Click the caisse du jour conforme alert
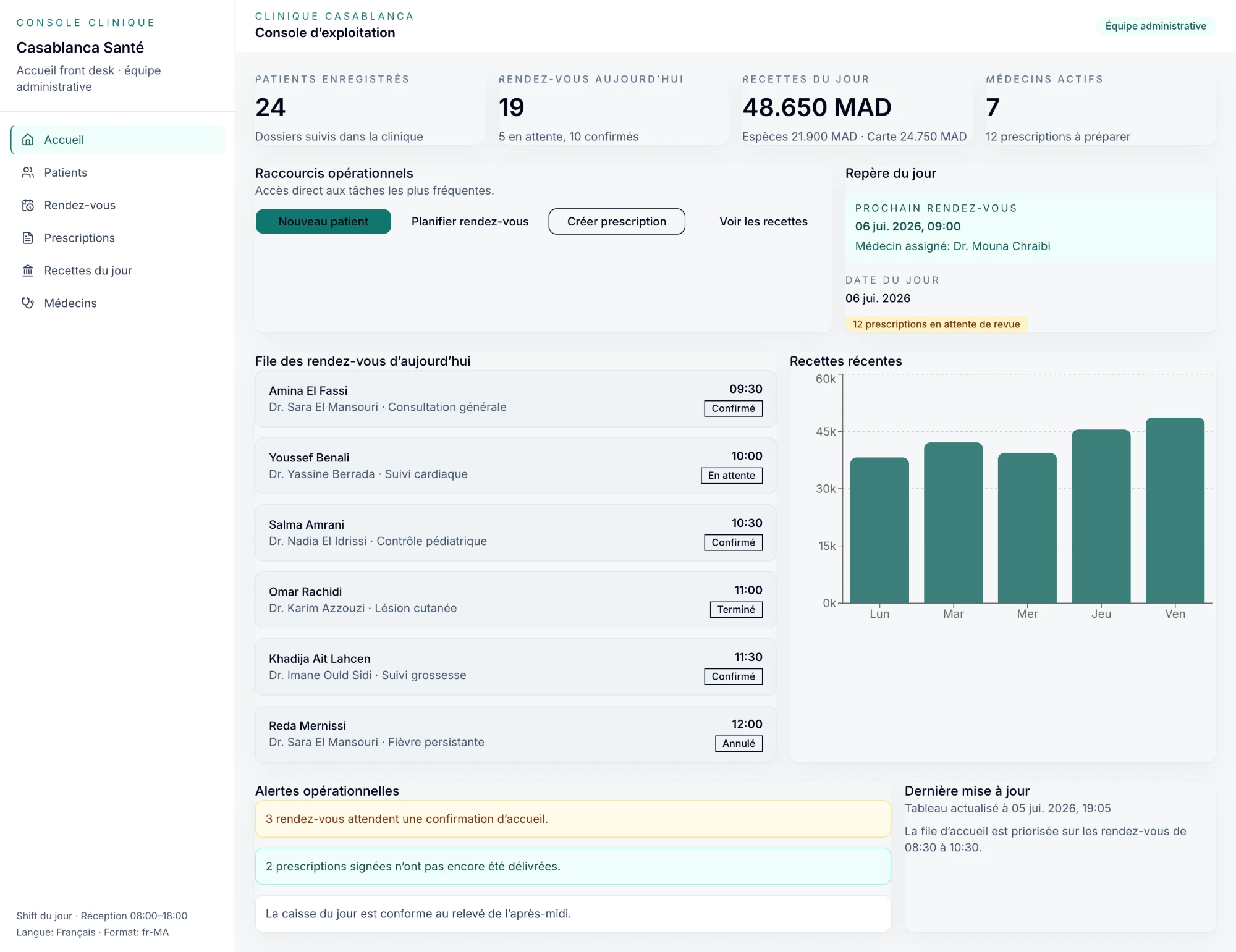Image resolution: width=1236 pixels, height=952 pixels. point(573,914)
